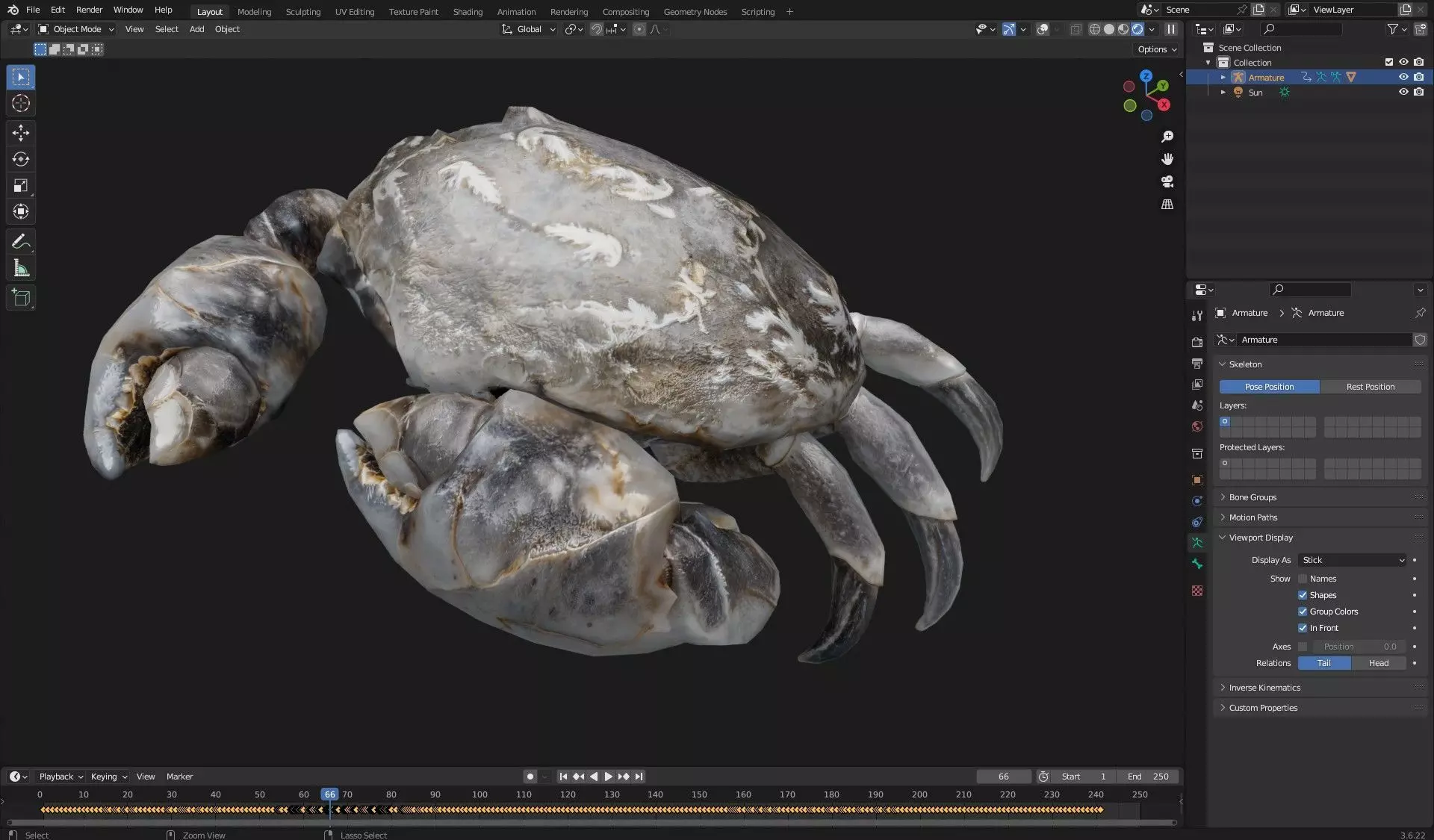Disable the In Front checkbox
This screenshot has height=840, width=1434.
[1303, 628]
